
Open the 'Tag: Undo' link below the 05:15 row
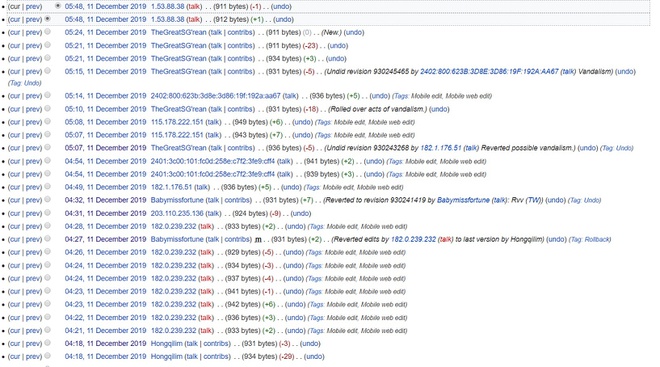pyautogui.click(x=24, y=83)
